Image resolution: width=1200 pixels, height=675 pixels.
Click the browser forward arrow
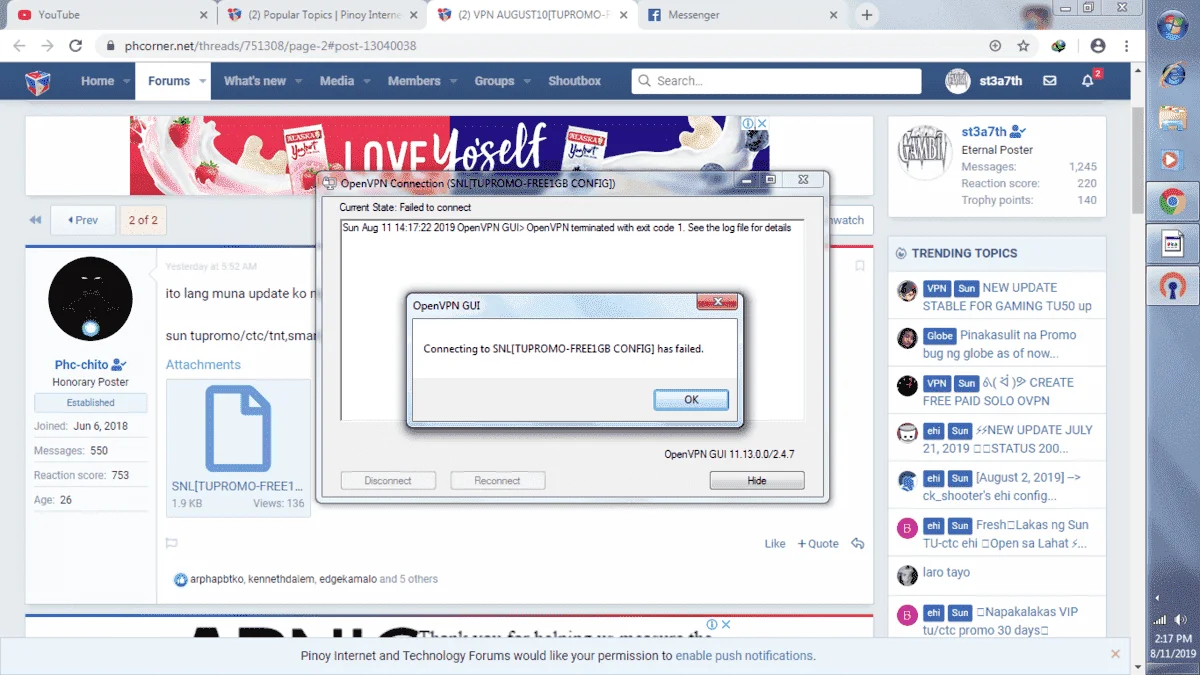47,46
